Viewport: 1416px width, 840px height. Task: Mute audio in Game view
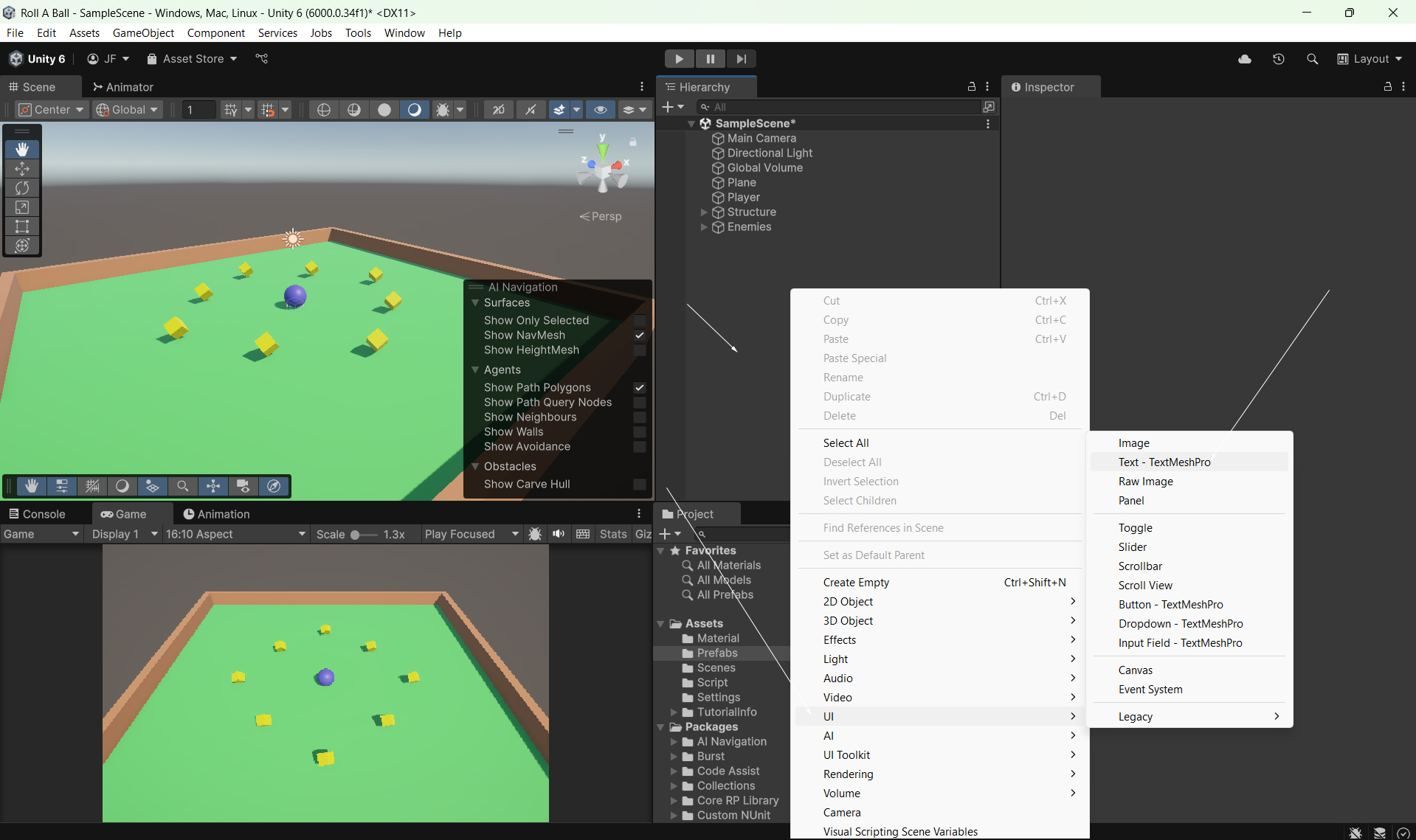pyautogui.click(x=559, y=534)
